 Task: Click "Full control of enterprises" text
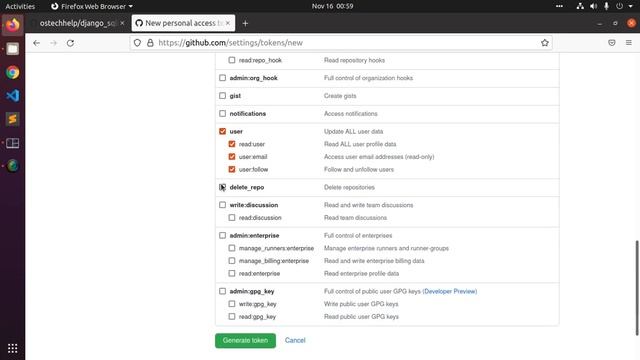[x=358, y=236]
